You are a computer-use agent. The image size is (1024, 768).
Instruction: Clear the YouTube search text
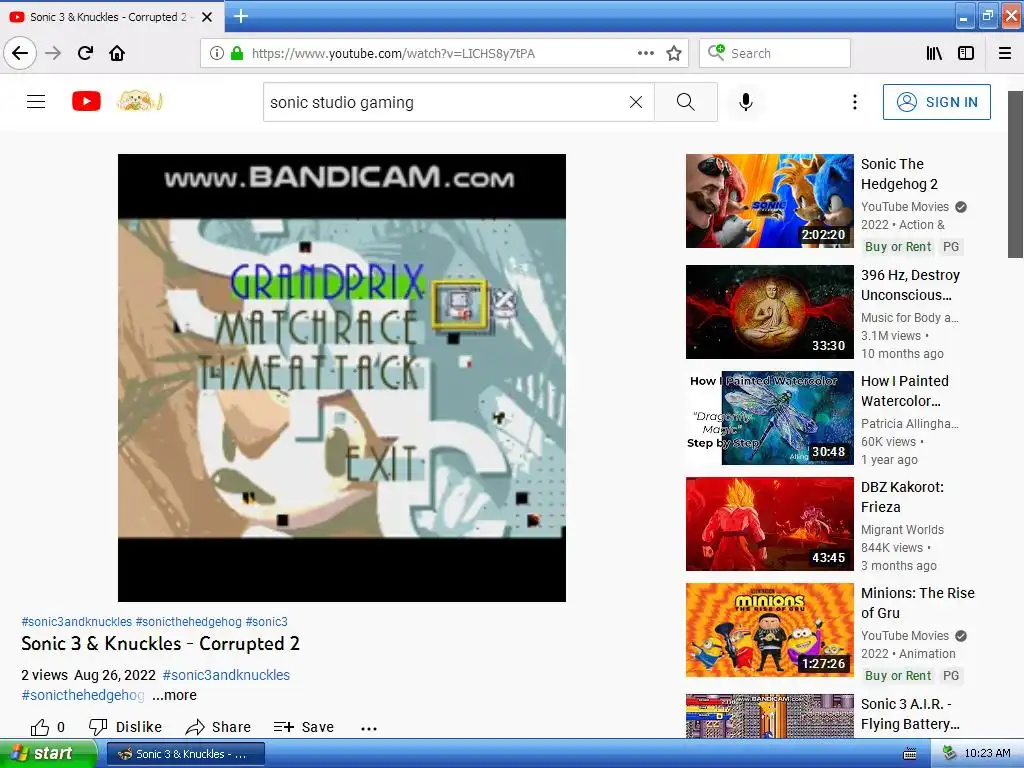point(635,102)
